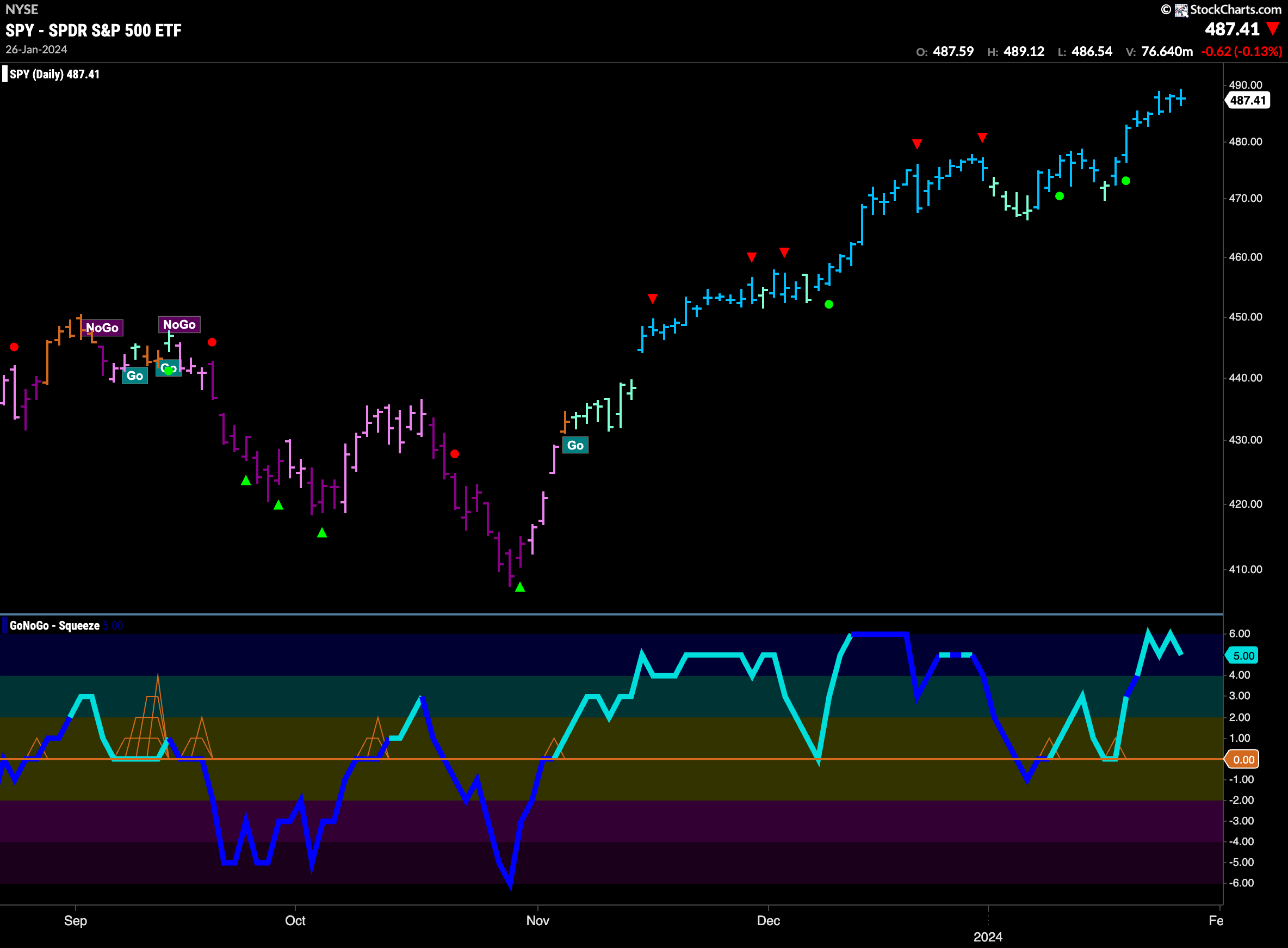Click the red down arrow beside 487.41
The height and width of the screenshot is (948, 1288).
[1273, 28]
